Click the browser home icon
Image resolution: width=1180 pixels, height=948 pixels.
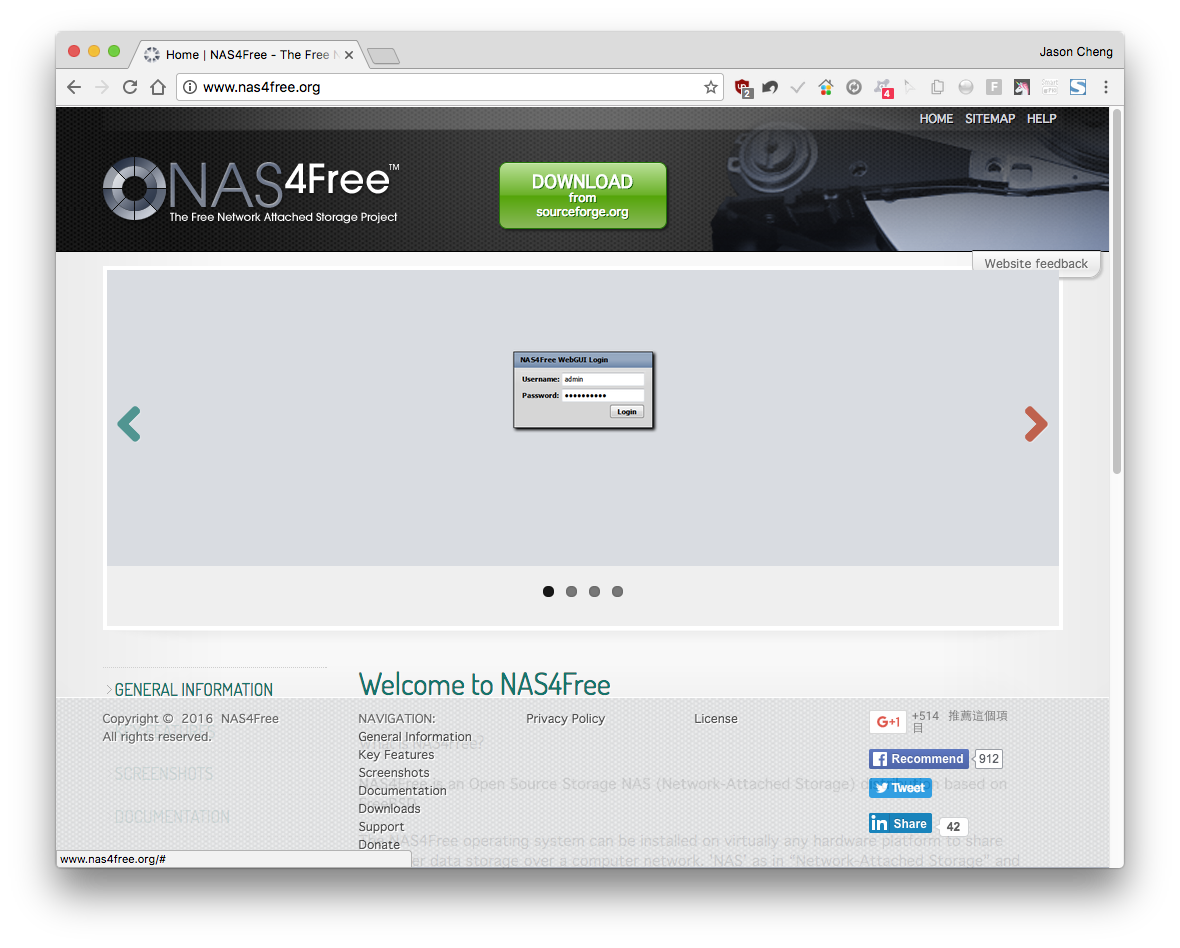point(157,87)
